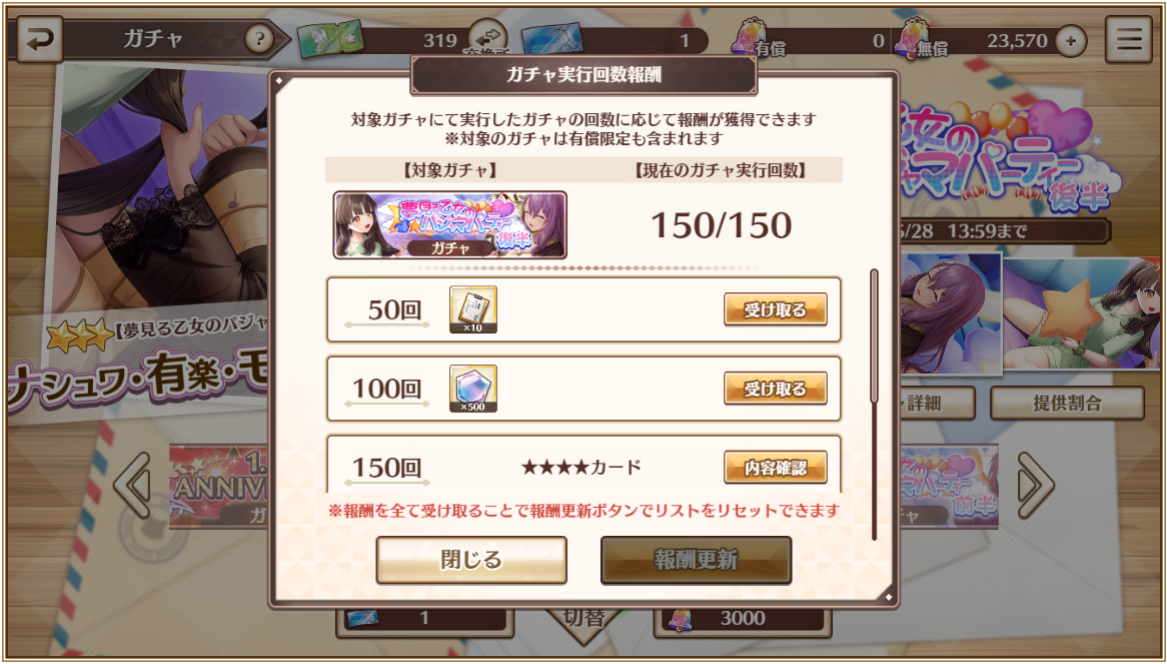The height and width of the screenshot is (664, 1167).
Task: Click the plus icon beside 23,570
Action: 1071,41
